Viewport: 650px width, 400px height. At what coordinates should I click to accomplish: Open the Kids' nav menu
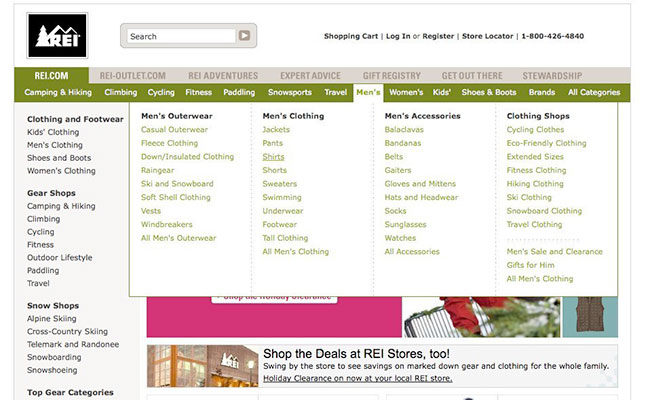point(442,92)
